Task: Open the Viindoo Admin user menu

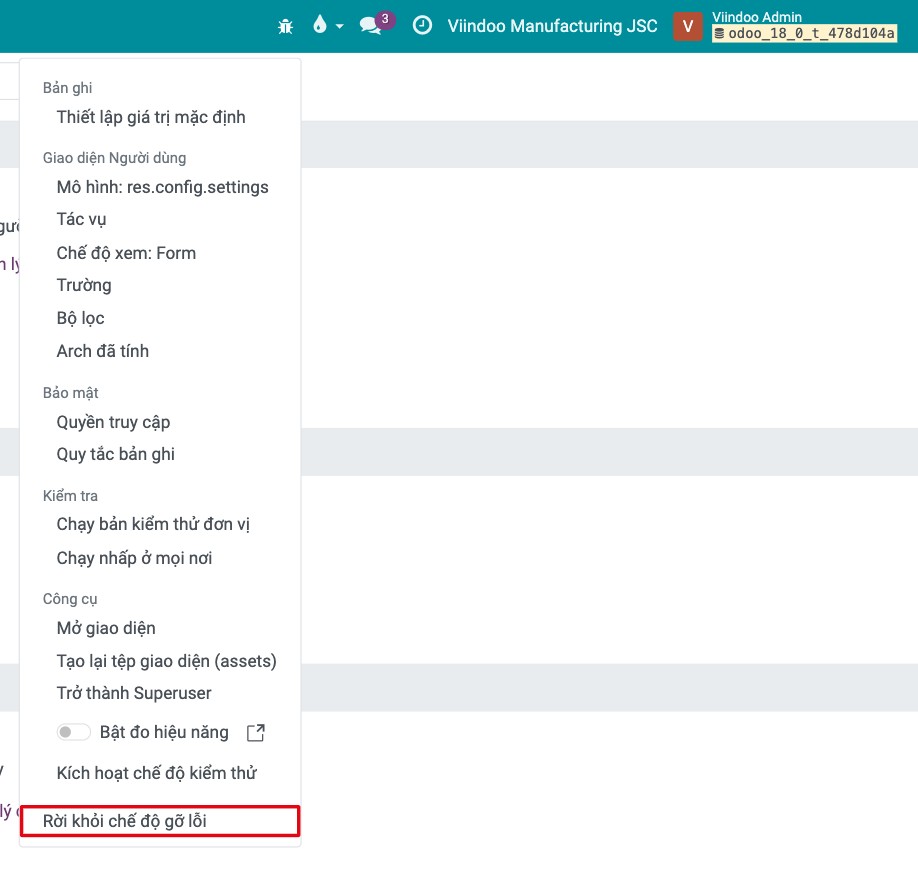Action: (756, 17)
